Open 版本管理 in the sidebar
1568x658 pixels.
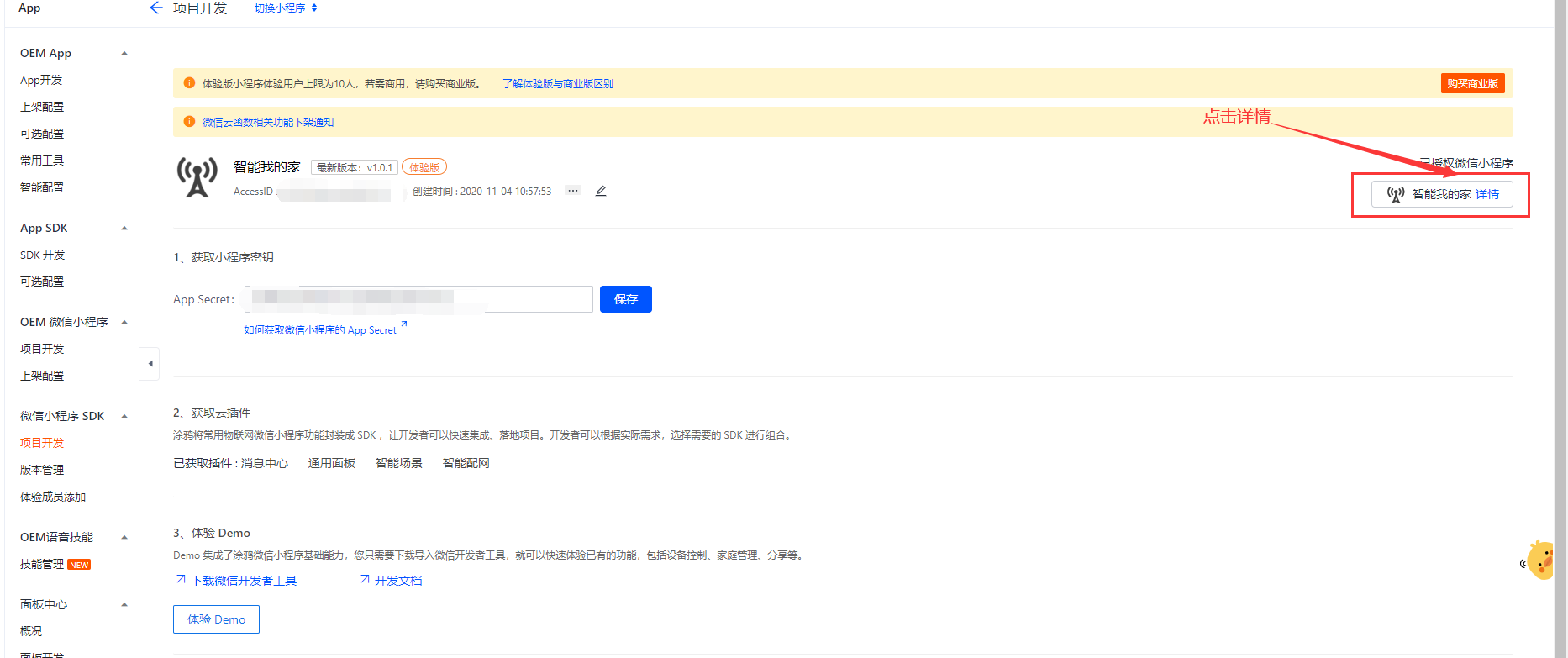point(42,470)
